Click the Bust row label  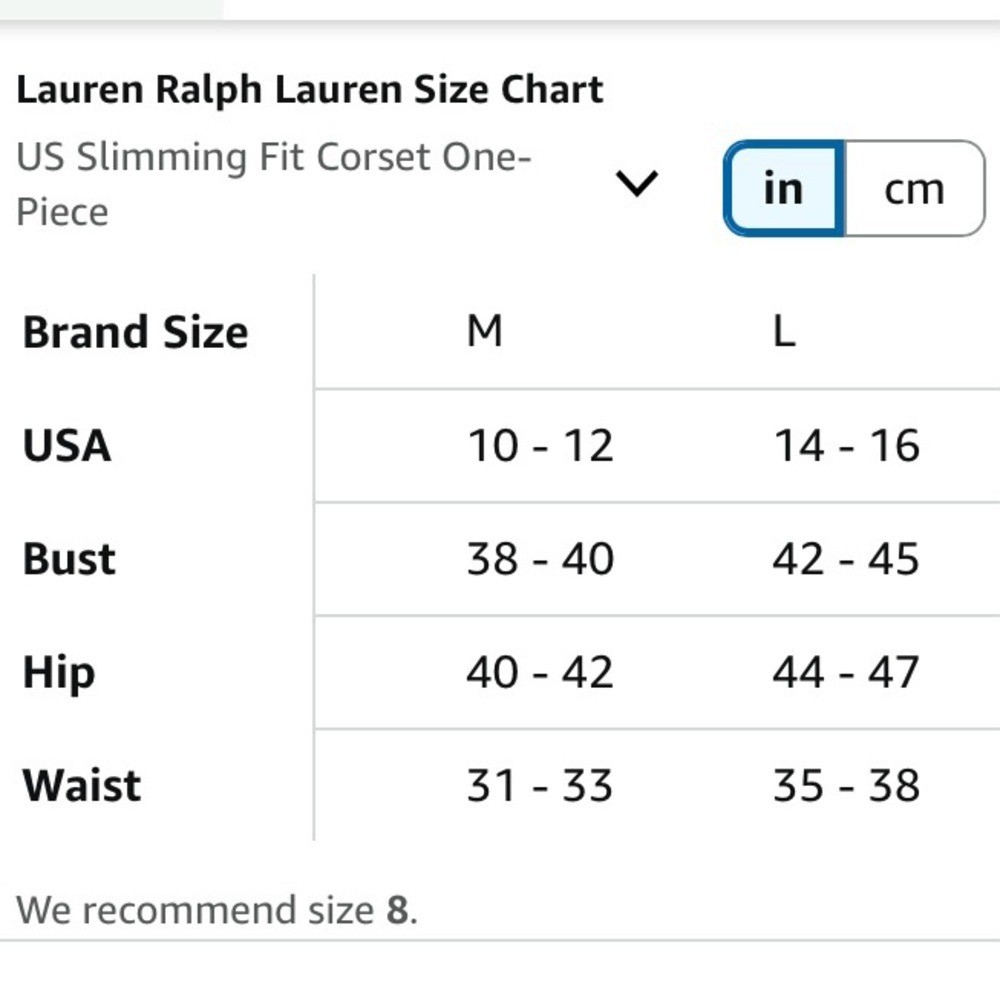point(69,559)
